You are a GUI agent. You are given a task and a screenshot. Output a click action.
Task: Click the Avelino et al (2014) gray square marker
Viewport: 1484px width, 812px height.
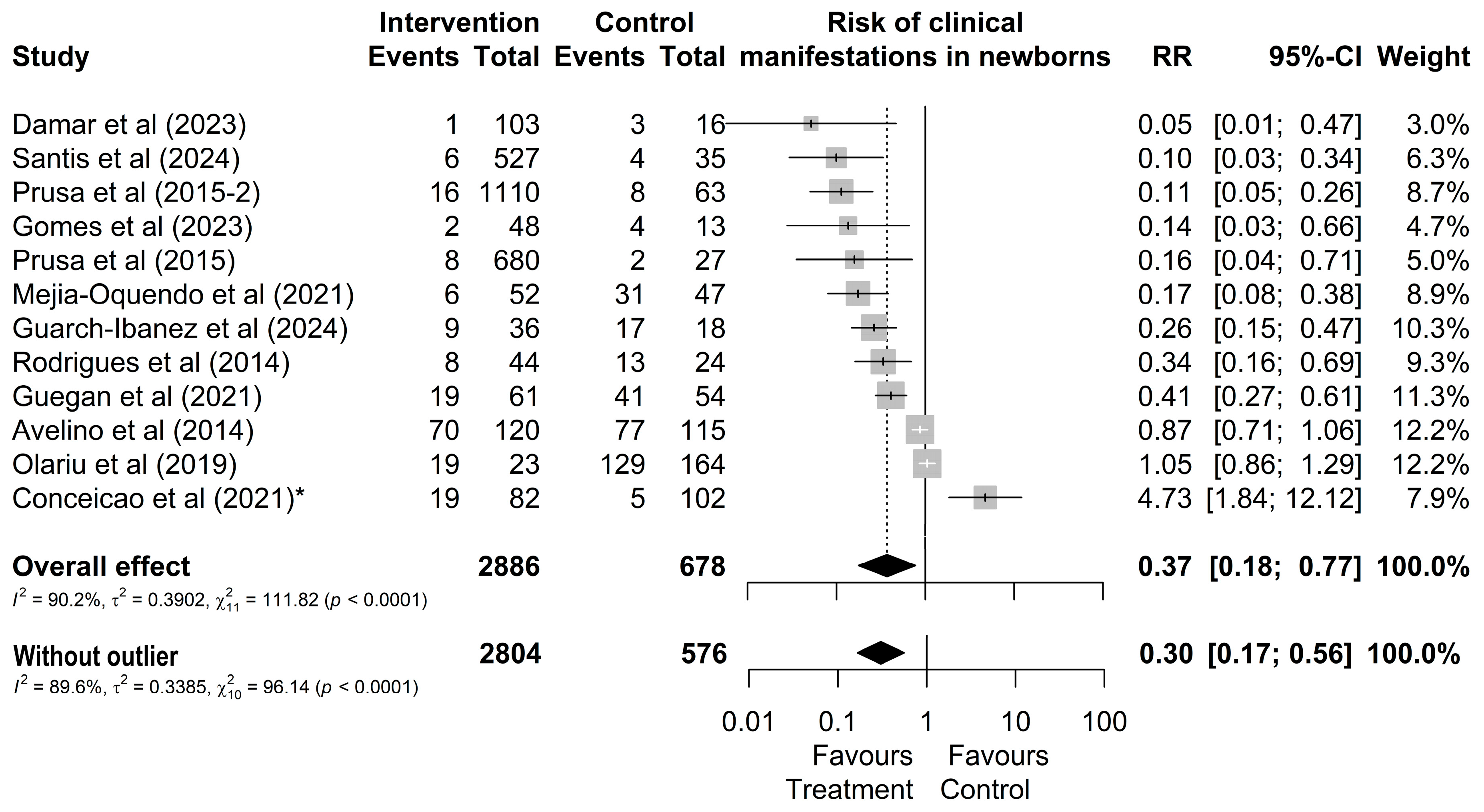(x=920, y=430)
